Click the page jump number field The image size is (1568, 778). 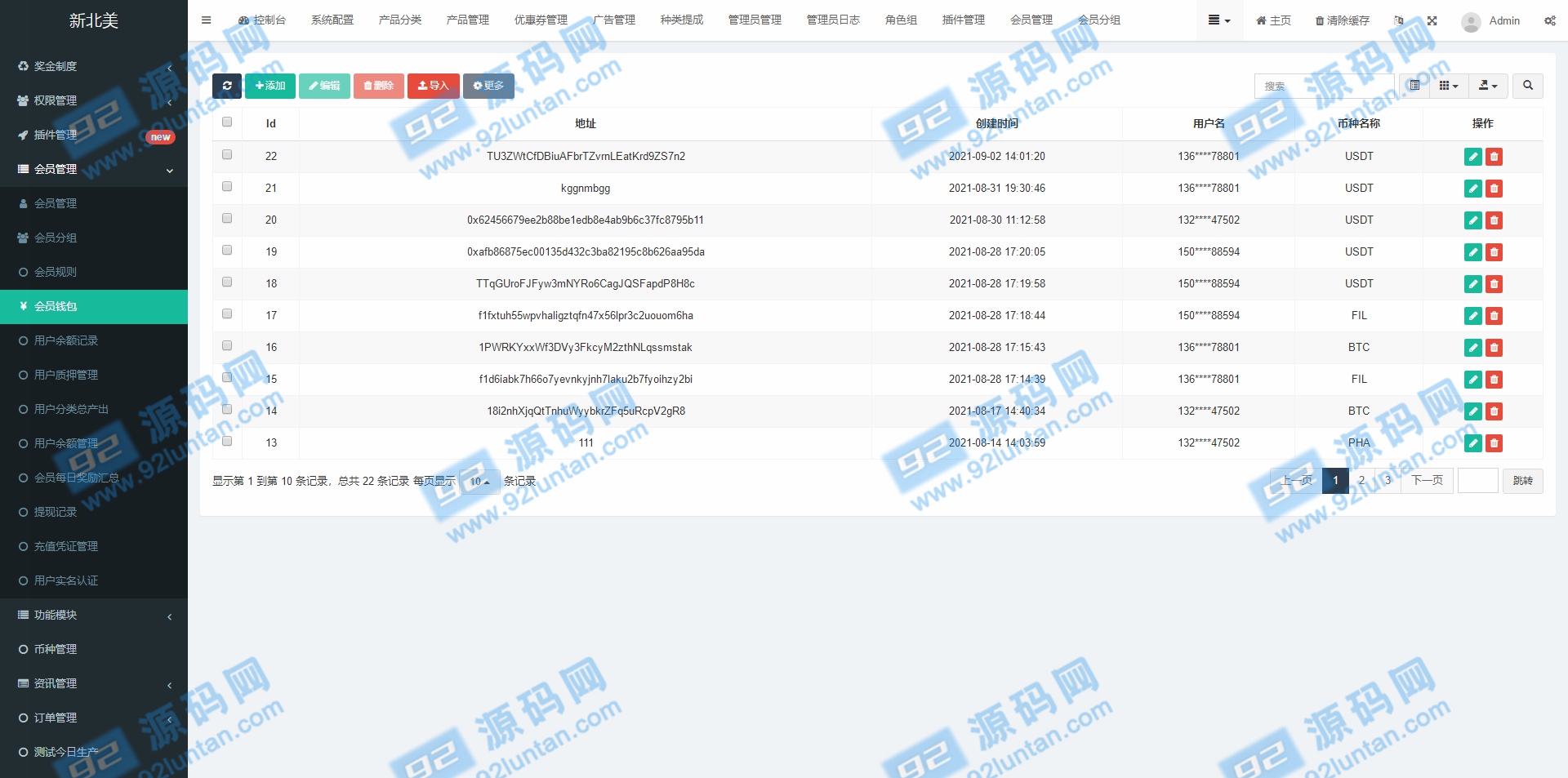click(1478, 481)
